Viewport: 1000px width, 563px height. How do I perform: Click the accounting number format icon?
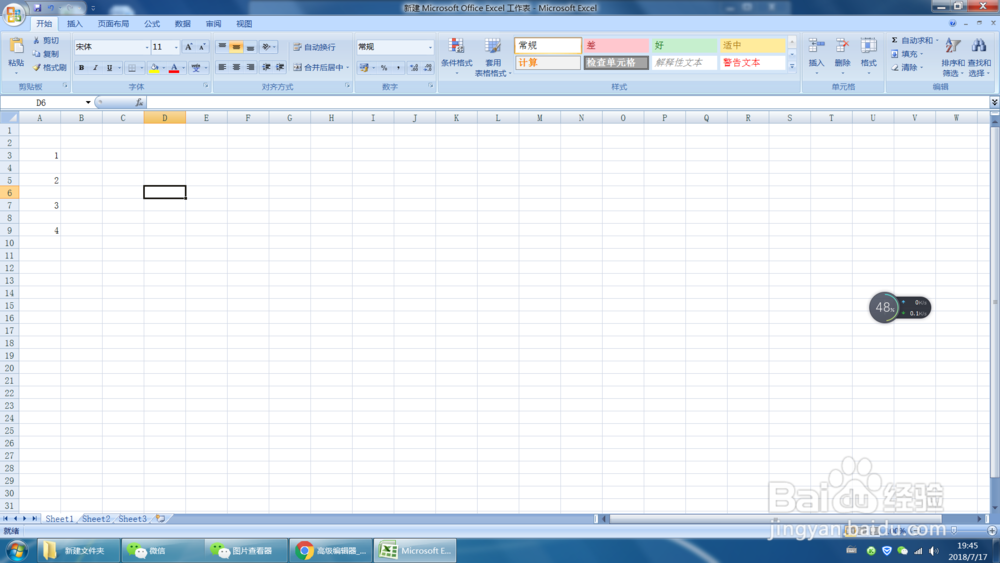click(x=364, y=68)
